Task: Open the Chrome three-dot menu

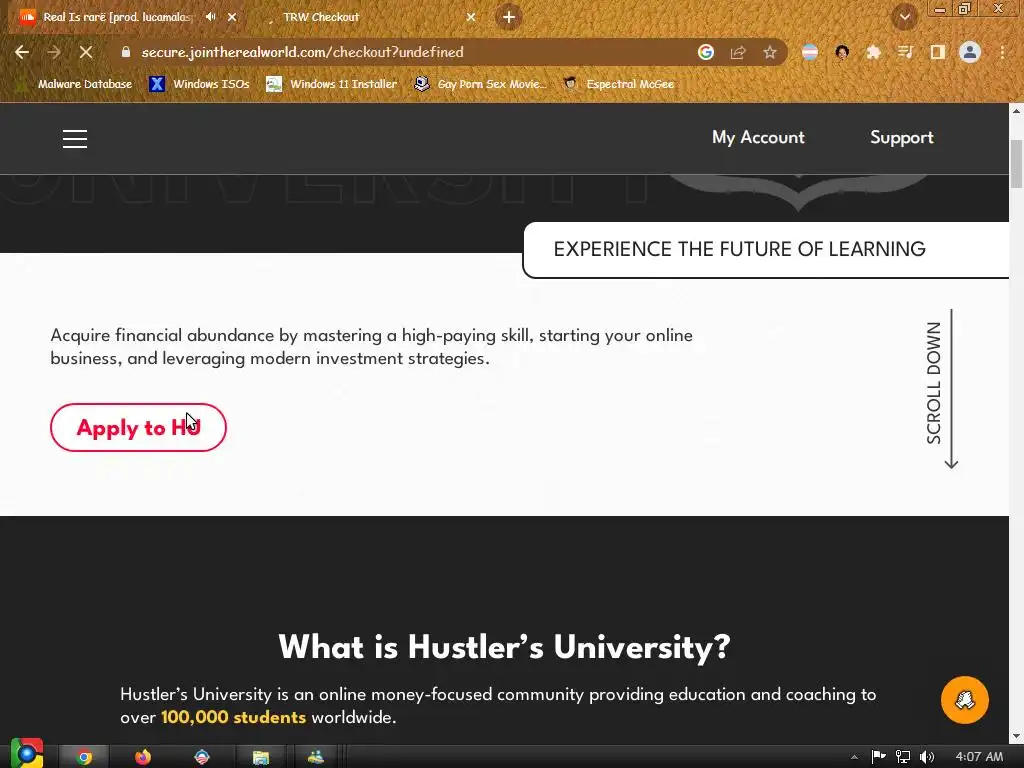Action: pyautogui.click(x=1002, y=52)
